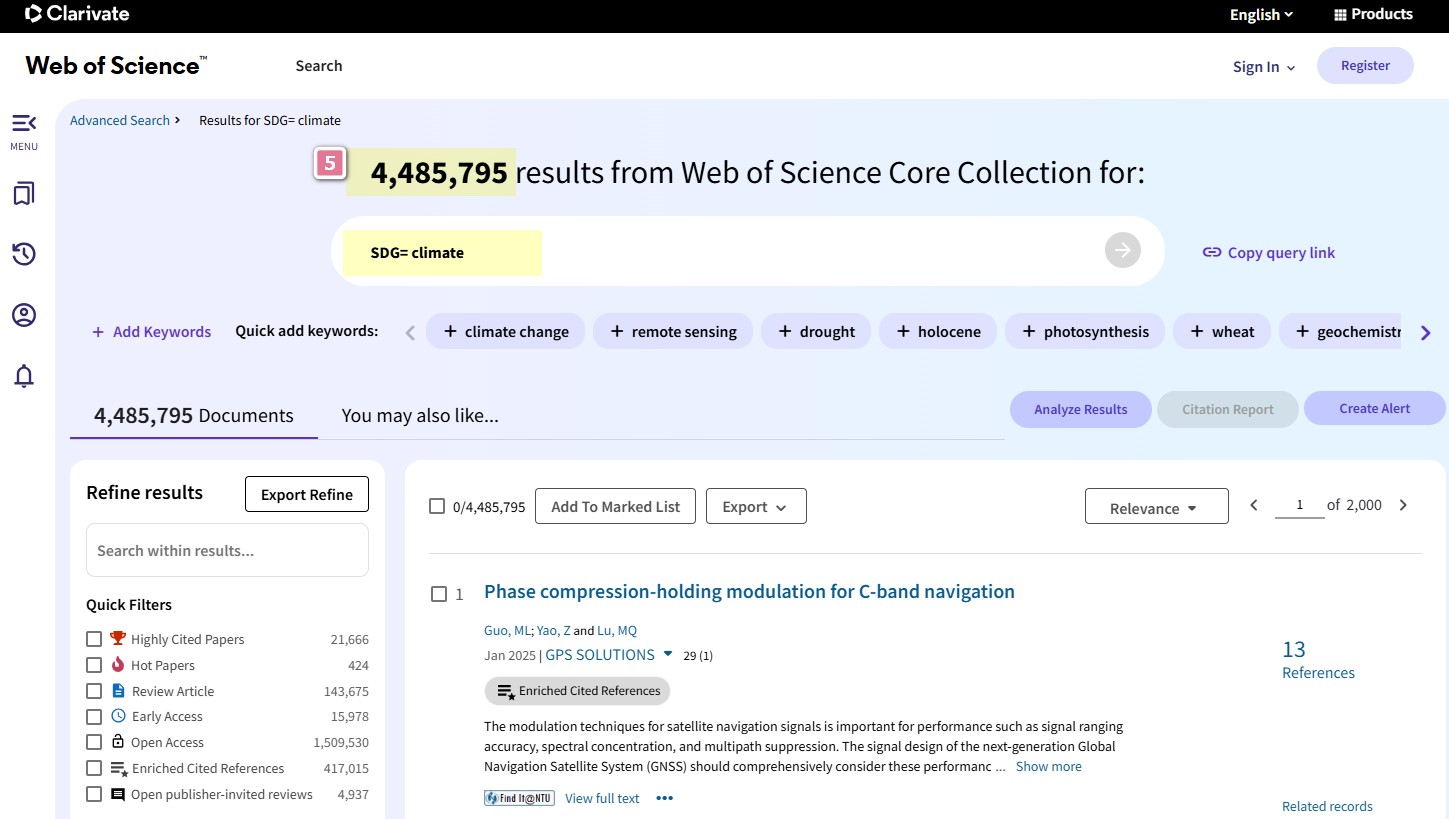Click the page number input box
1449x819 pixels.
(x=1299, y=506)
